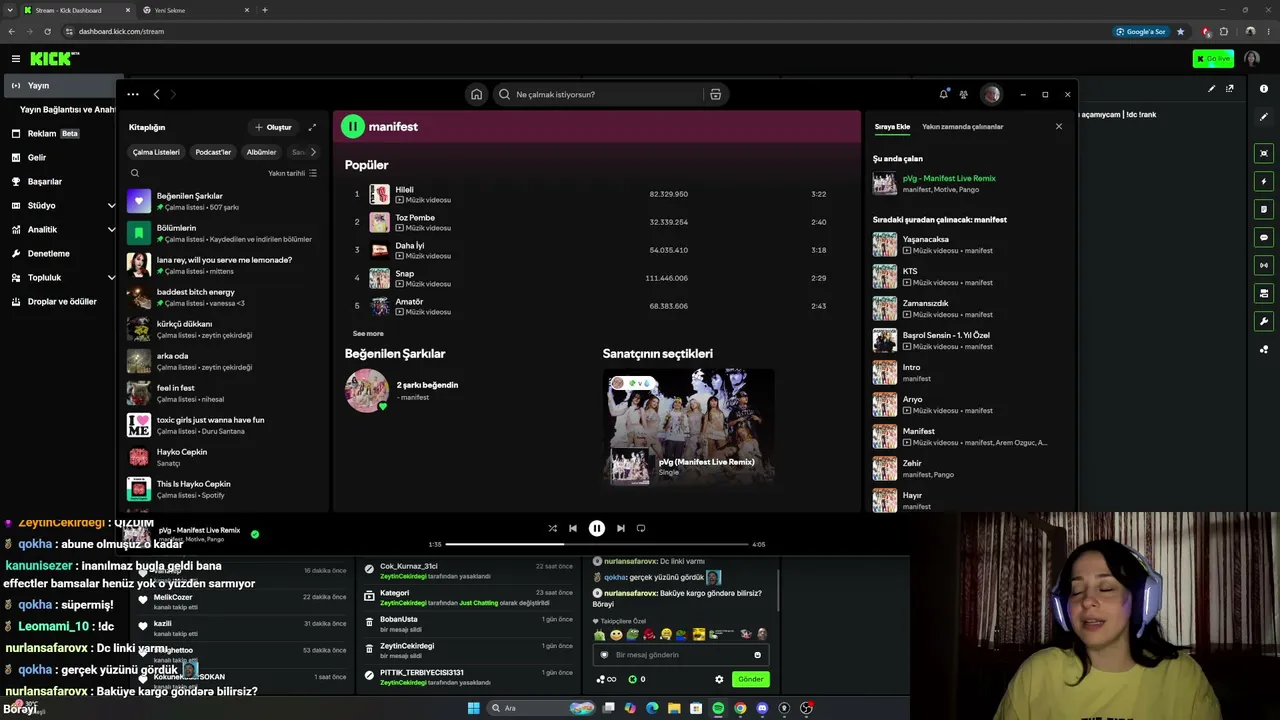This screenshot has width=1280, height=720.
Task: Click the Kick chat message input
Action: [x=680, y=655]
